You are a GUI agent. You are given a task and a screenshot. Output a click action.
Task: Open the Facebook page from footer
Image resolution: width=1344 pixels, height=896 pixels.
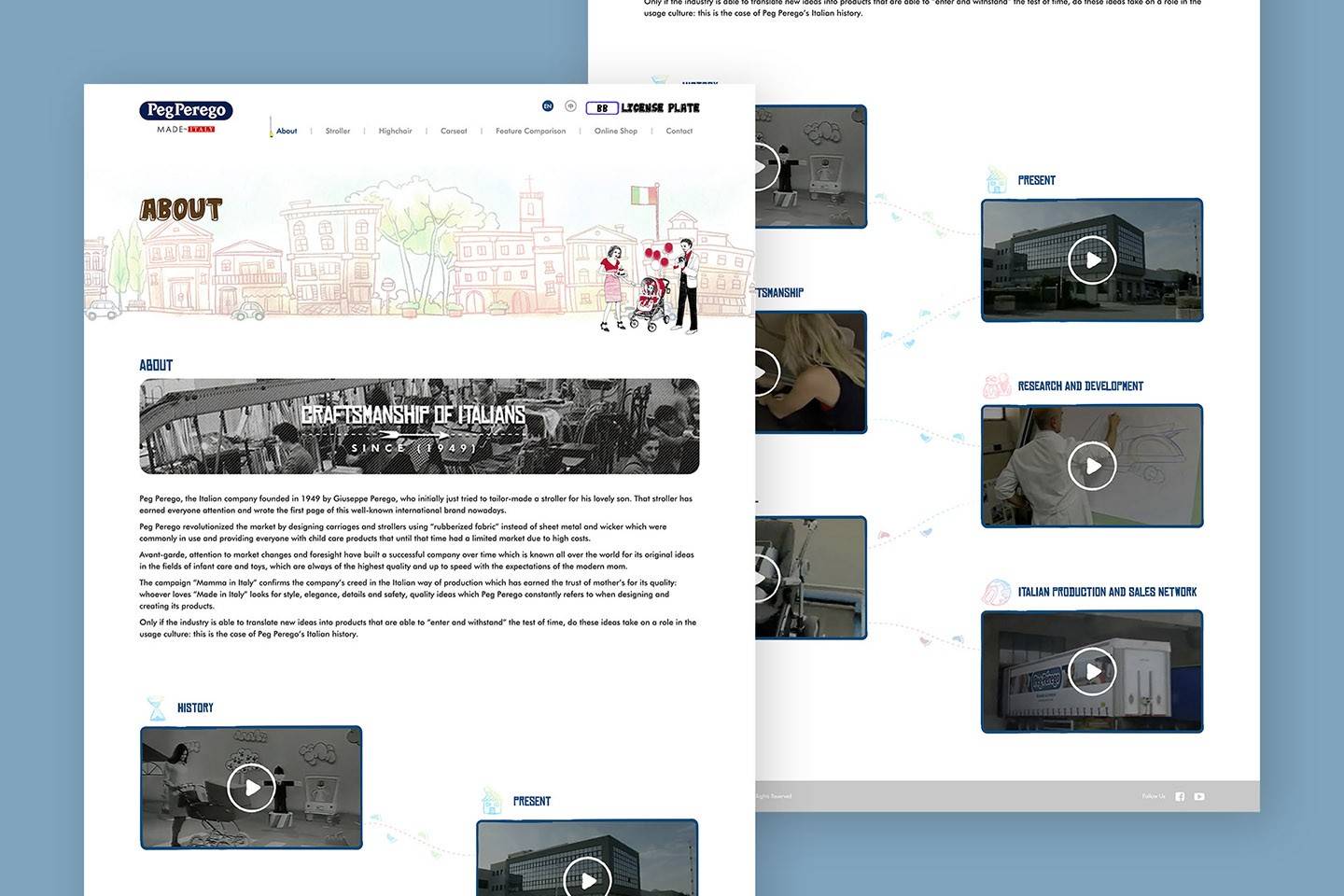[1180, 796]
